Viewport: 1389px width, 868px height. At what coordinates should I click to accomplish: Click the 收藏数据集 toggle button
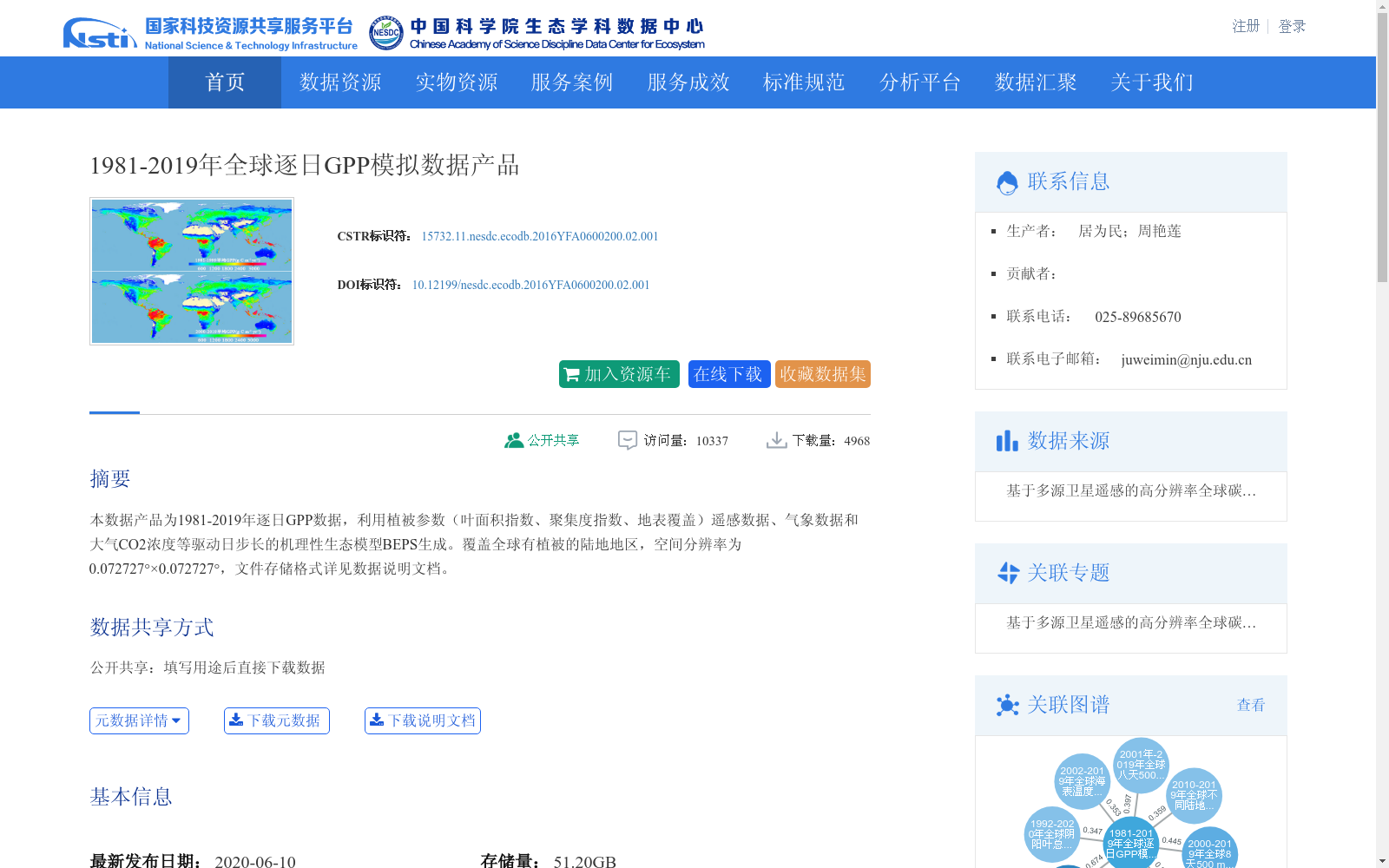pos(822,373)
